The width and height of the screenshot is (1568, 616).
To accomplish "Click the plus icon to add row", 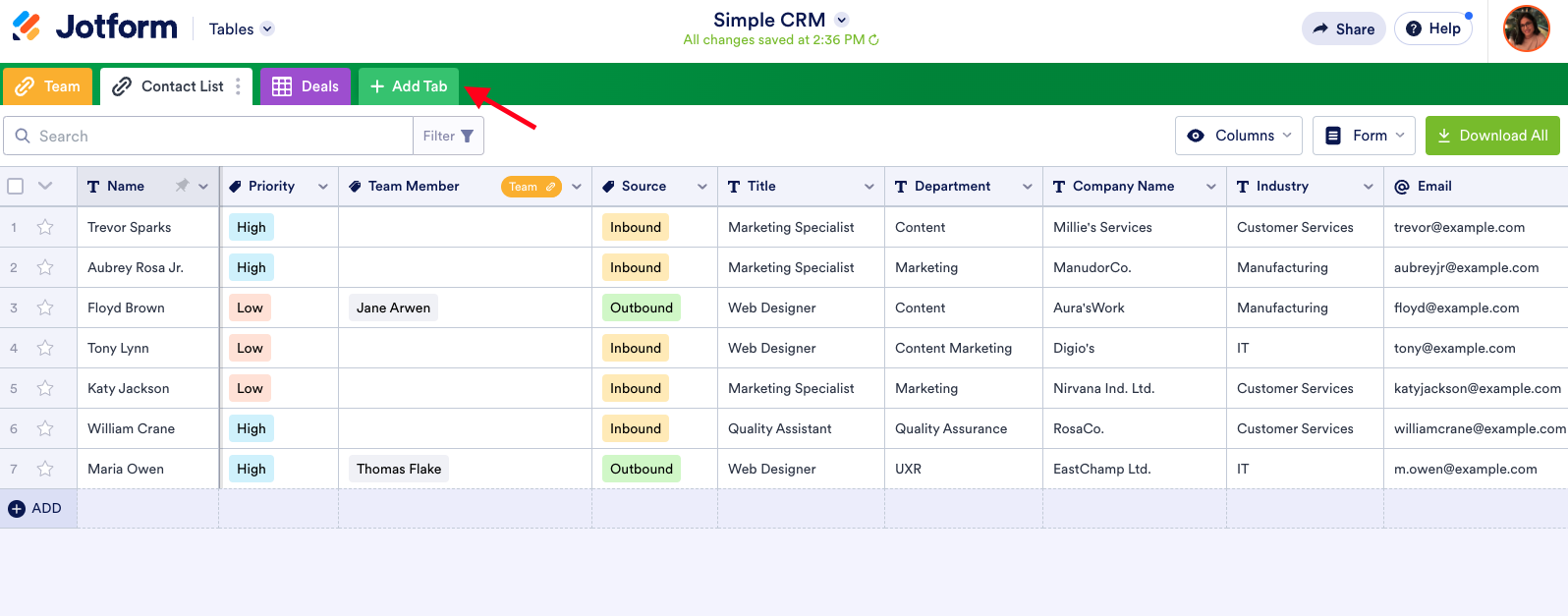I will coord(17,508).
